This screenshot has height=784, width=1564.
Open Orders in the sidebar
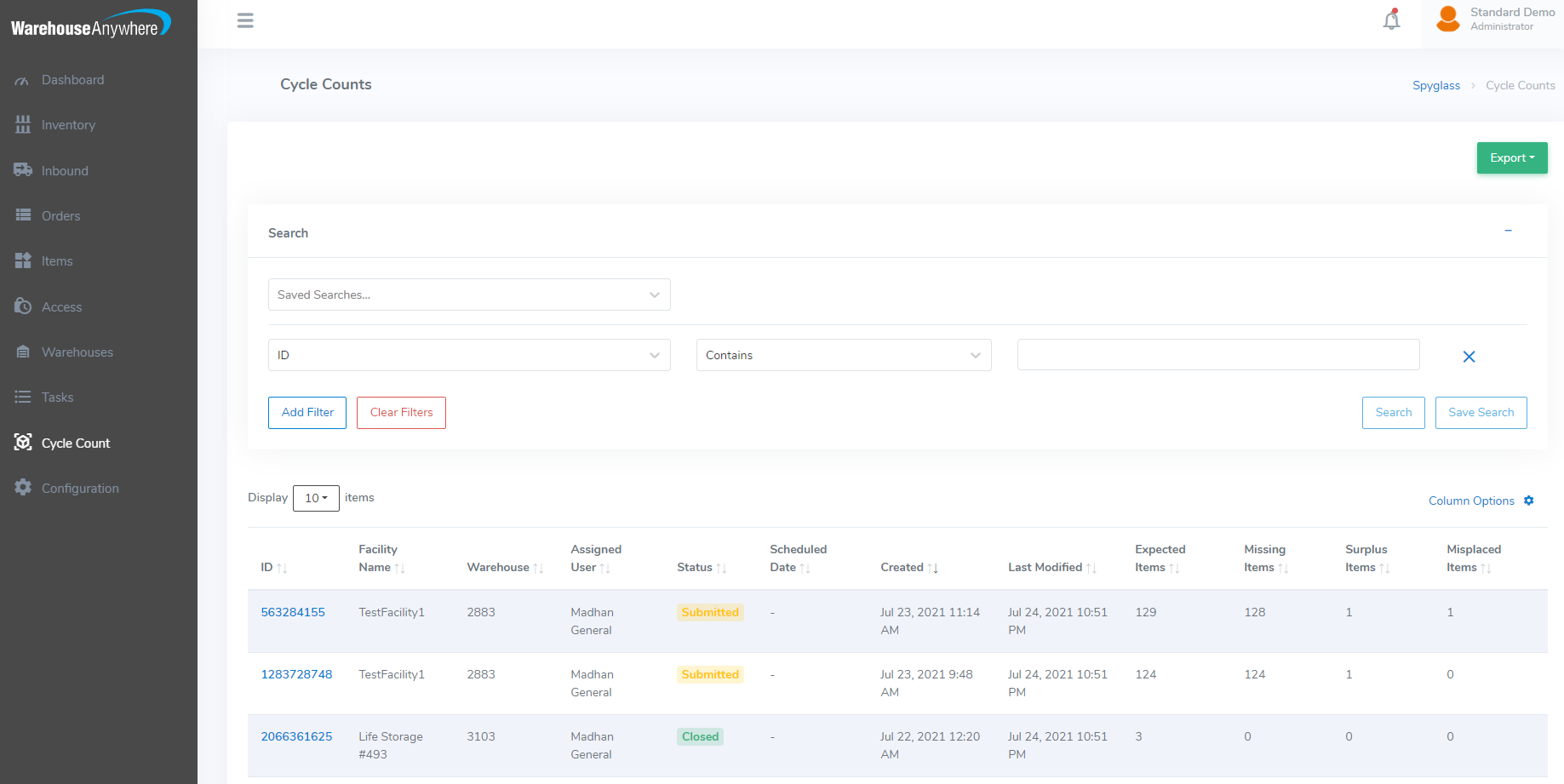tap(60, 216)
